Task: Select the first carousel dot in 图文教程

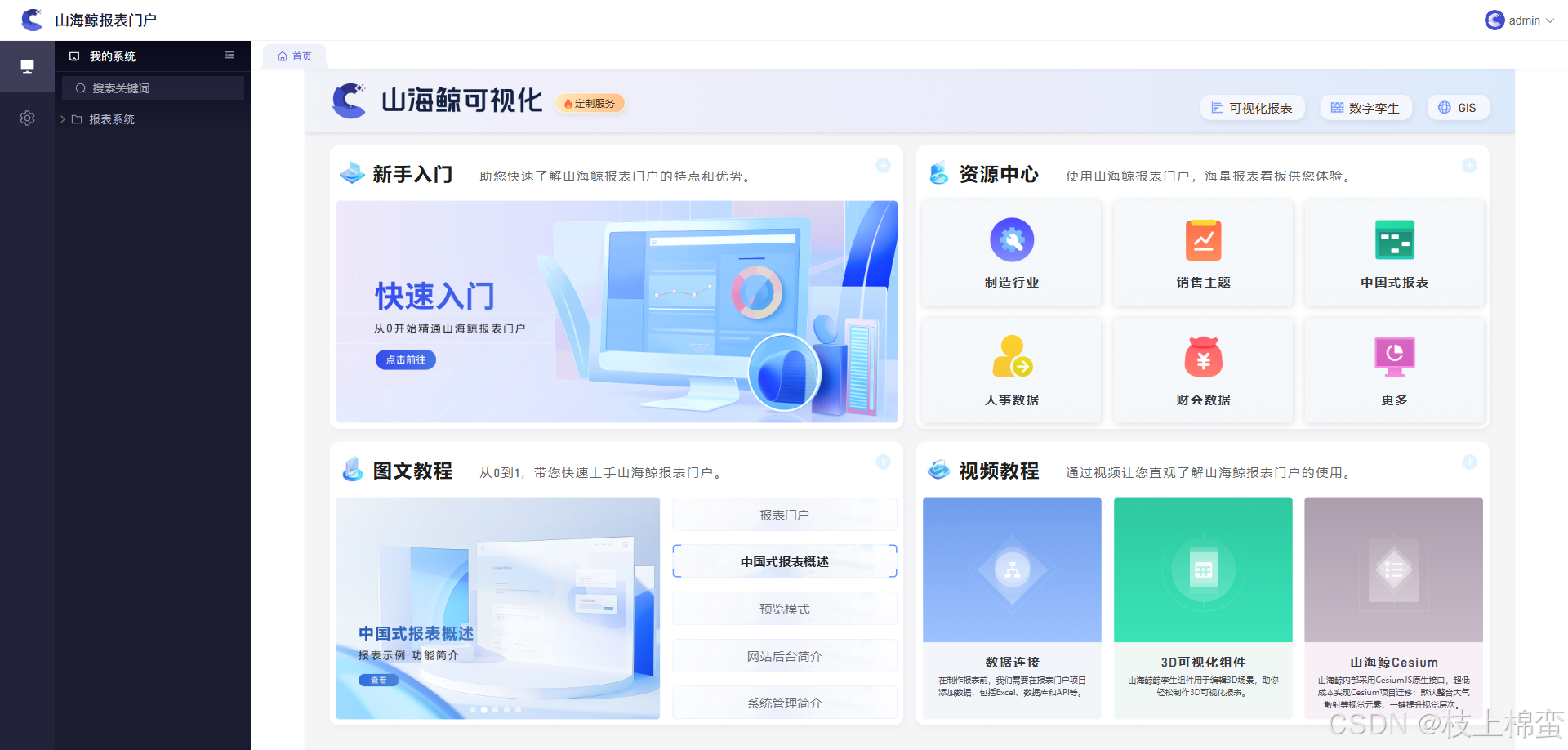Action: 472,710
